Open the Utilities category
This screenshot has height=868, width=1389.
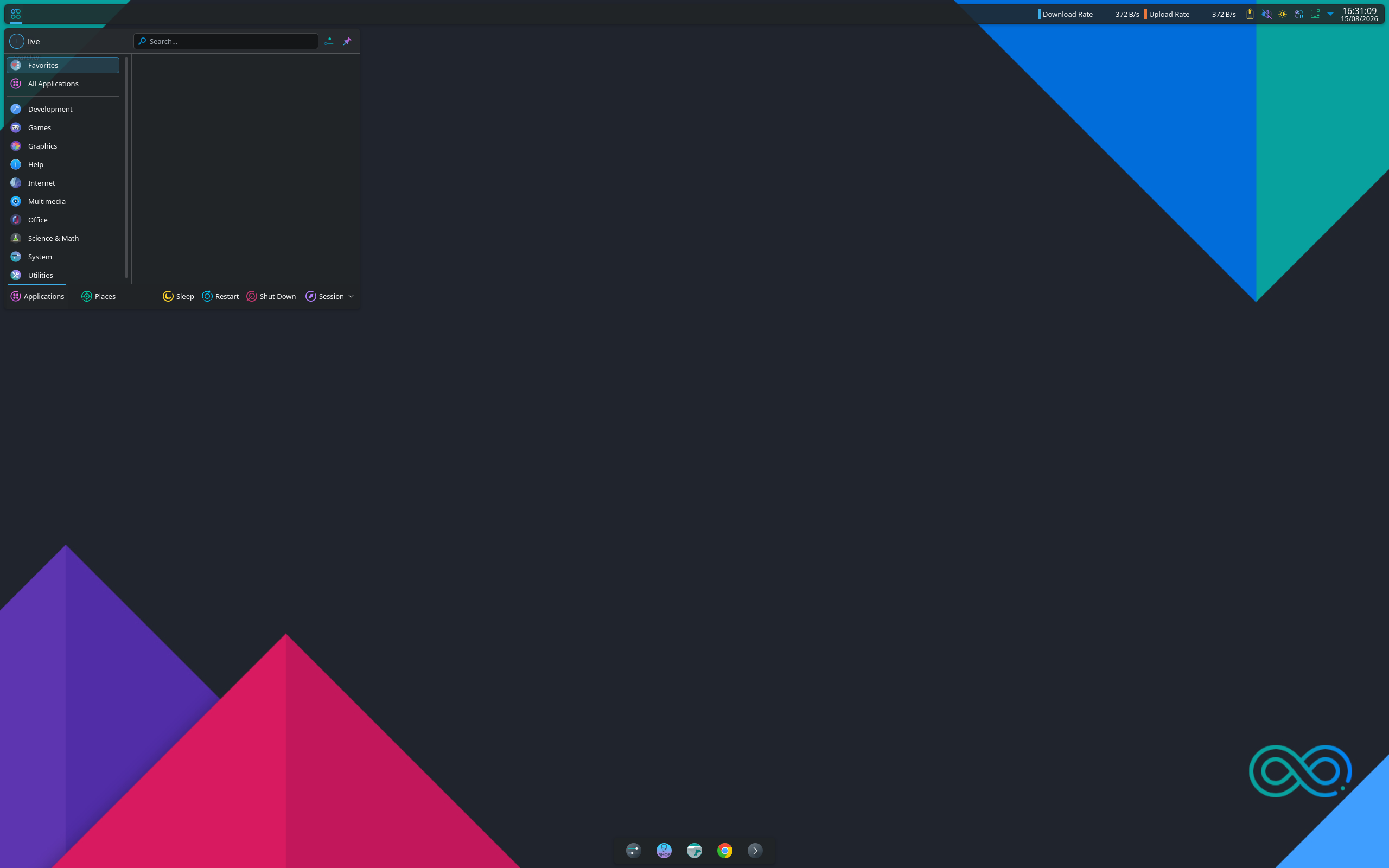click(63, 275)
